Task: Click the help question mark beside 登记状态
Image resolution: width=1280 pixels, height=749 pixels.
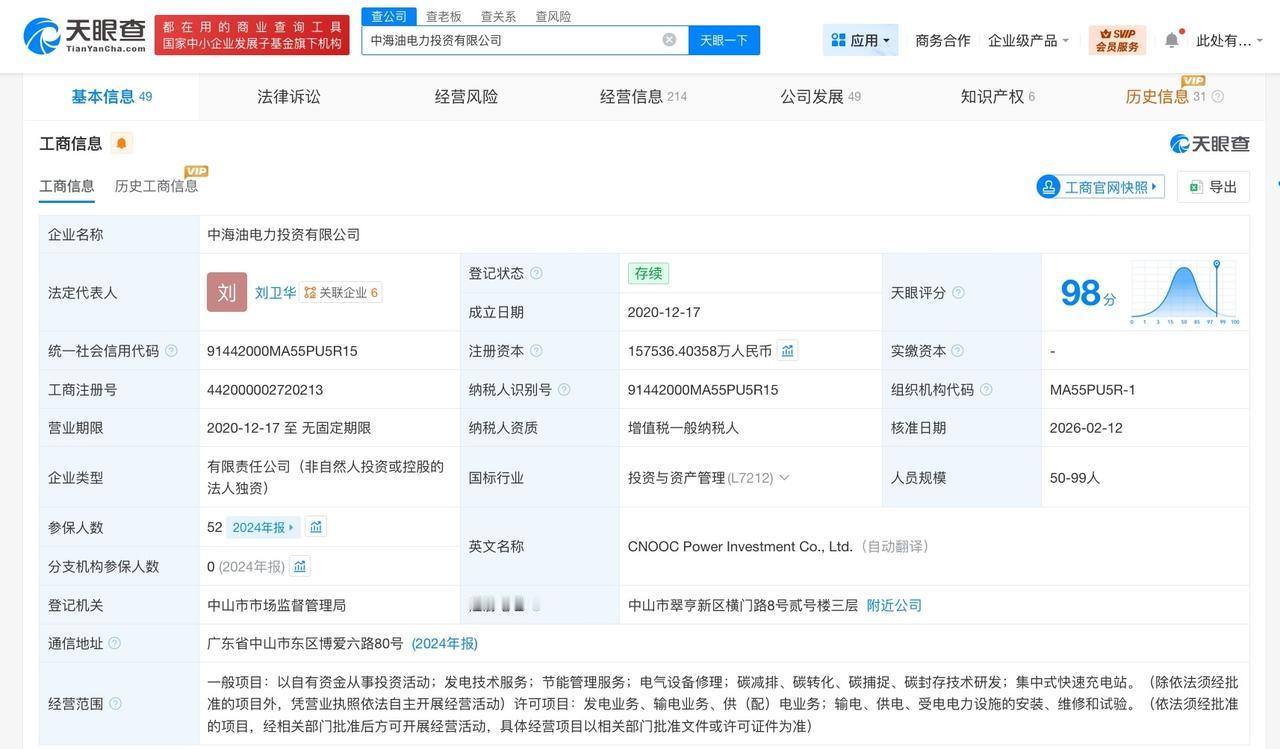Action: point(535,272)
